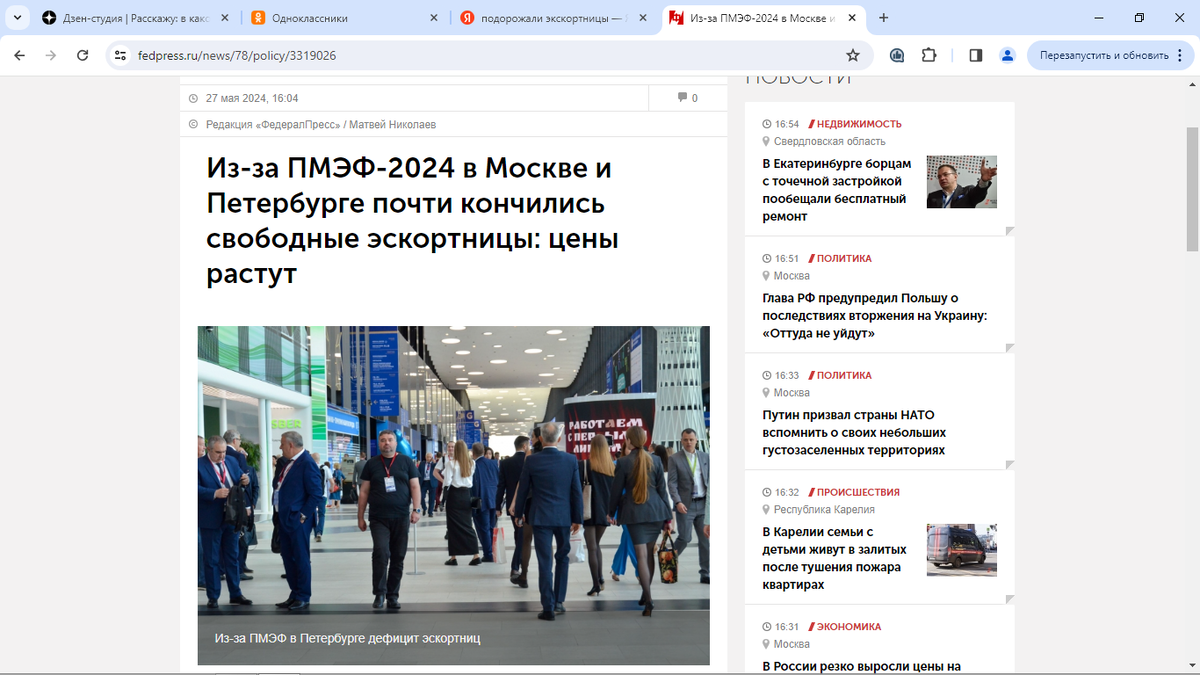Click the article headline about ПМЭФ-2024
This screenshot has height=675, width=1200.
click(x=412, y=220)
